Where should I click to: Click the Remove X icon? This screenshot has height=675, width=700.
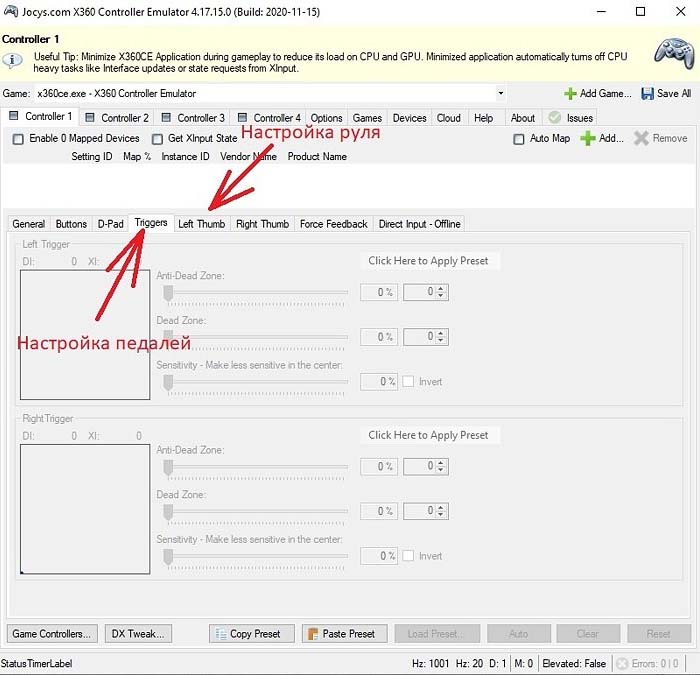(x=641, y=138)
